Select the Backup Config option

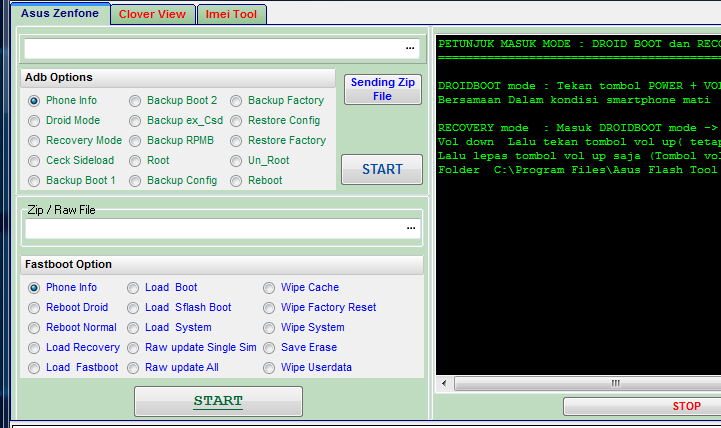[135, 181]
